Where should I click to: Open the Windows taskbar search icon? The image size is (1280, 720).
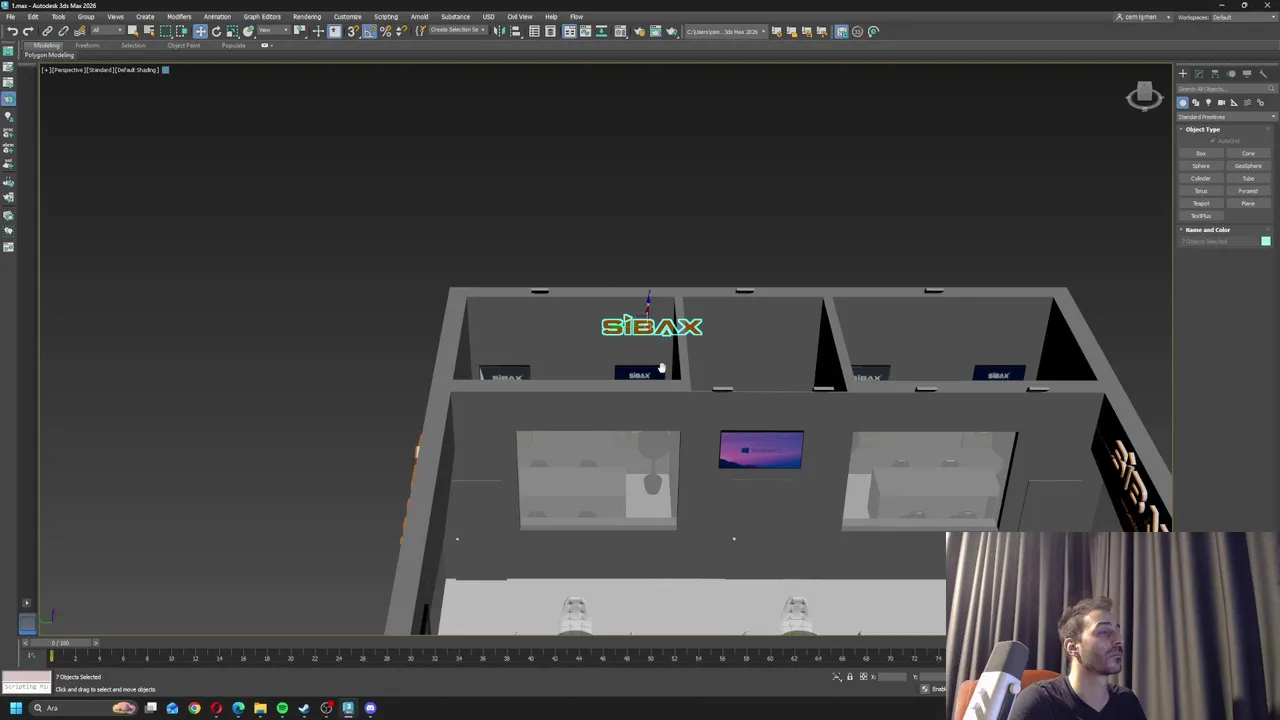click(38, 708)
